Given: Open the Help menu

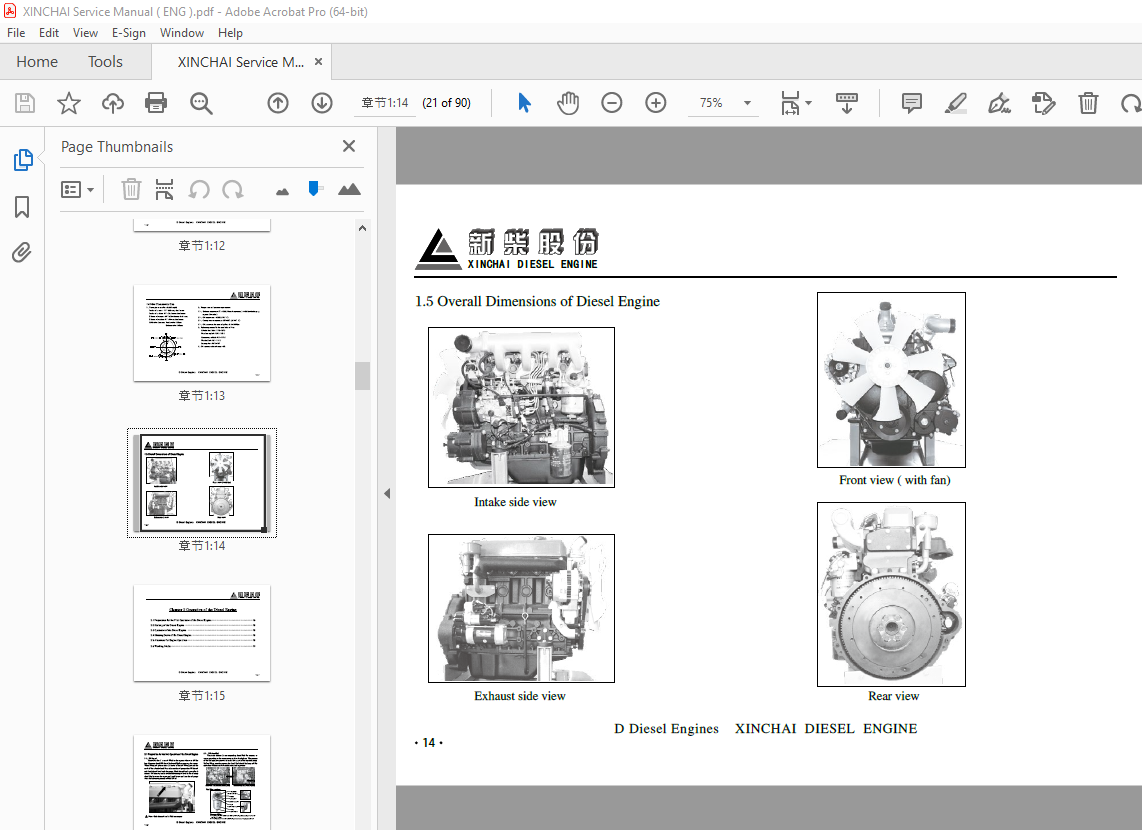Looking at the screenshot, I should pyautogui.click(x=230, y=33).
